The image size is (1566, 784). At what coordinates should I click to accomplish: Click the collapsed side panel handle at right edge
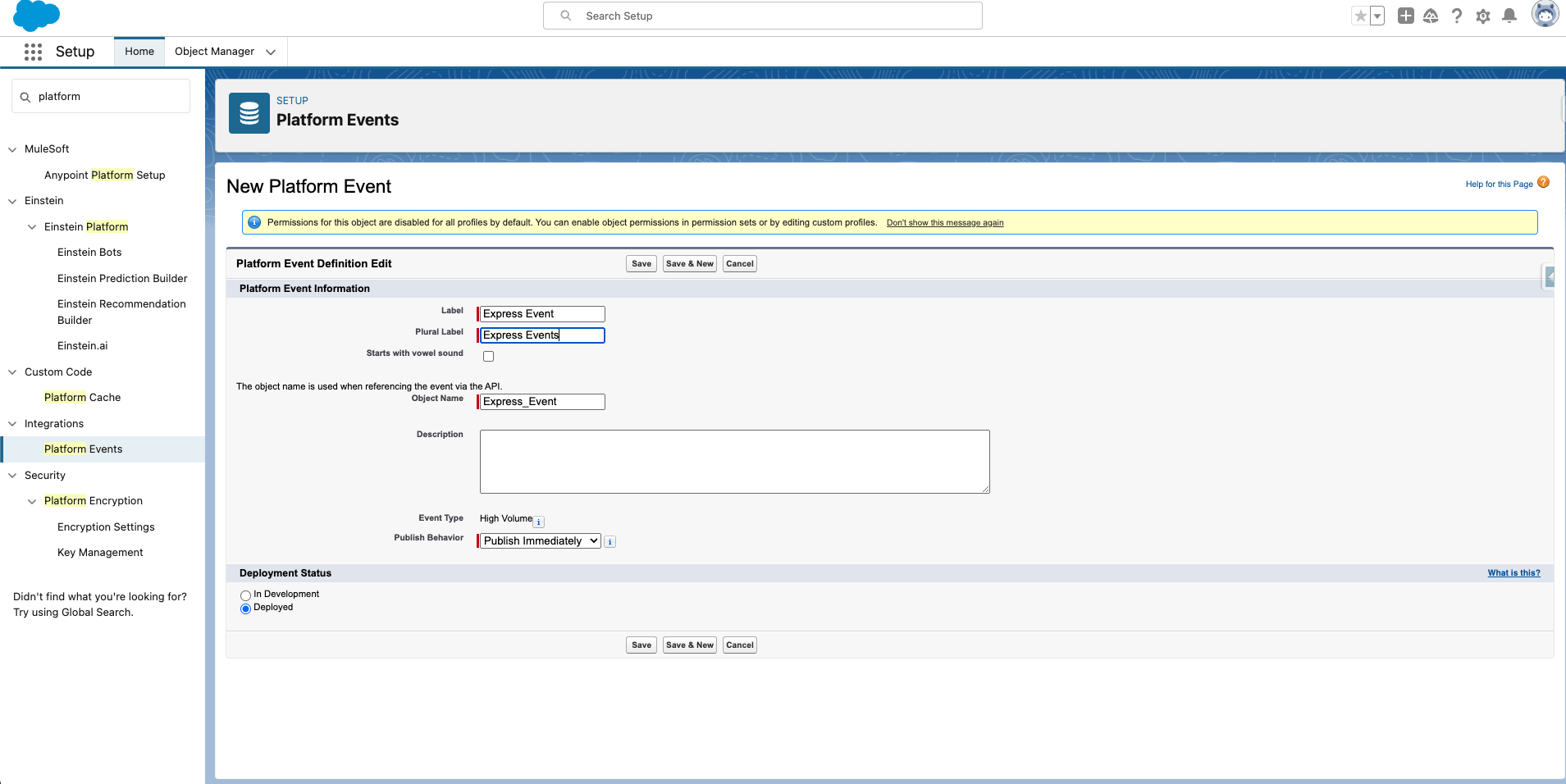1549,277
